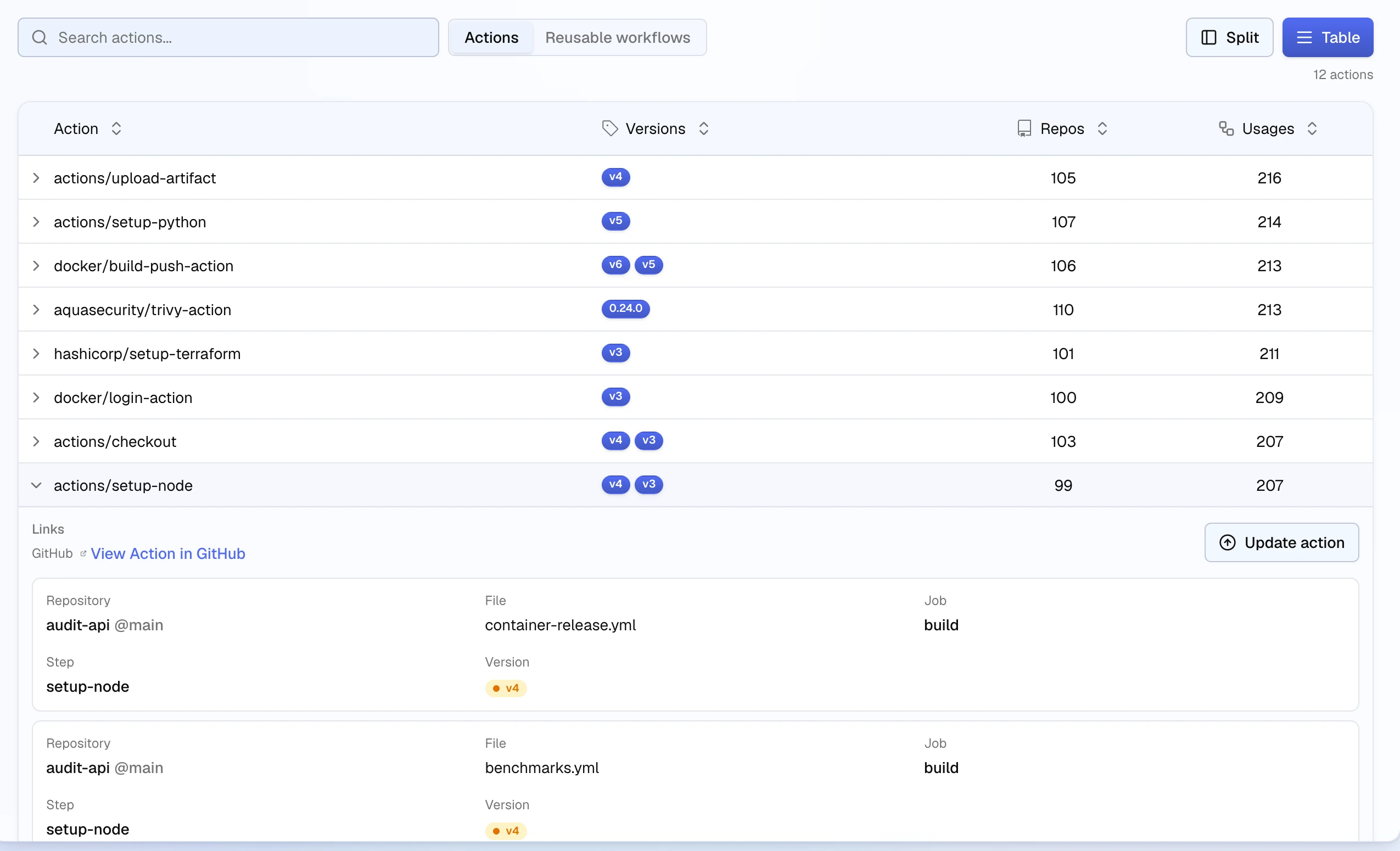Image resolution: width=1400 pixels, height=851 pixels.
Task: Click the Usages column header
Action: coord(1268,129)
